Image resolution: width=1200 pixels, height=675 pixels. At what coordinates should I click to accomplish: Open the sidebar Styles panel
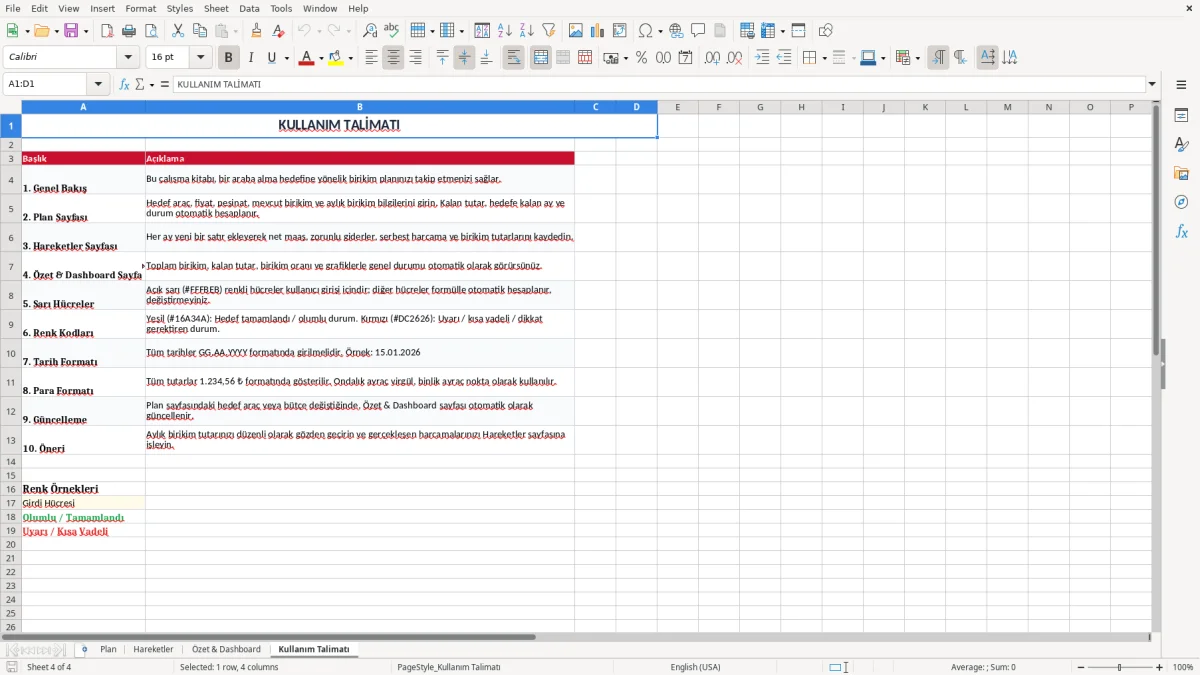point(1181,145)
